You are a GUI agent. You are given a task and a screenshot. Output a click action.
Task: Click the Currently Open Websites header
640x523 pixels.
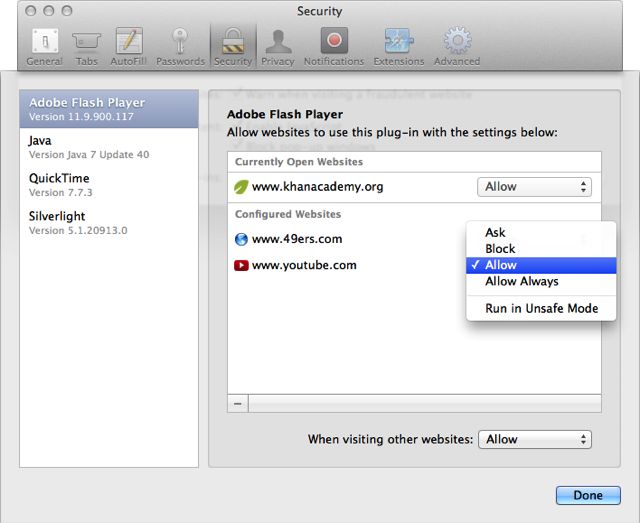299,162
